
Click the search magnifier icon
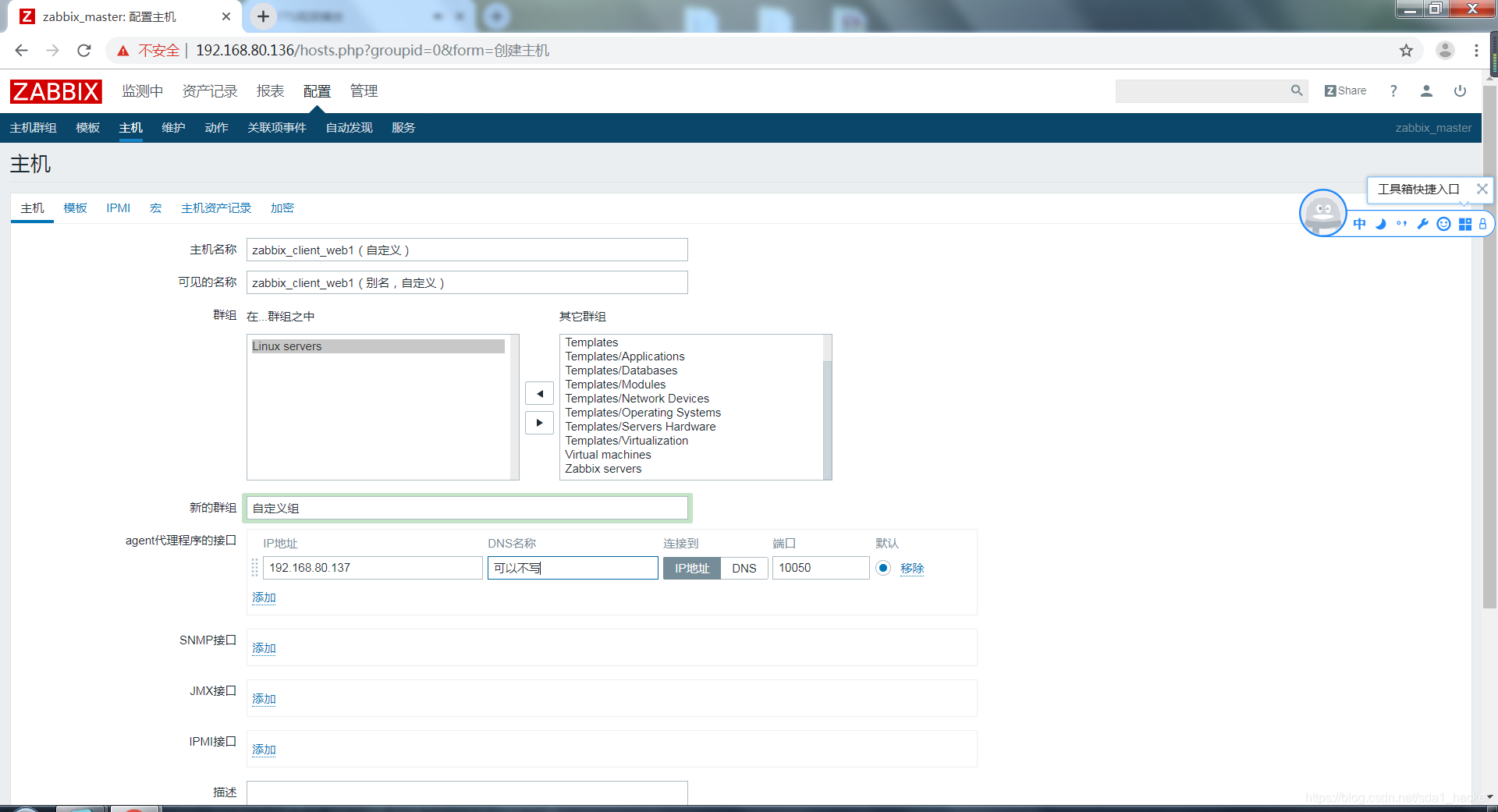coord(1297,90)
